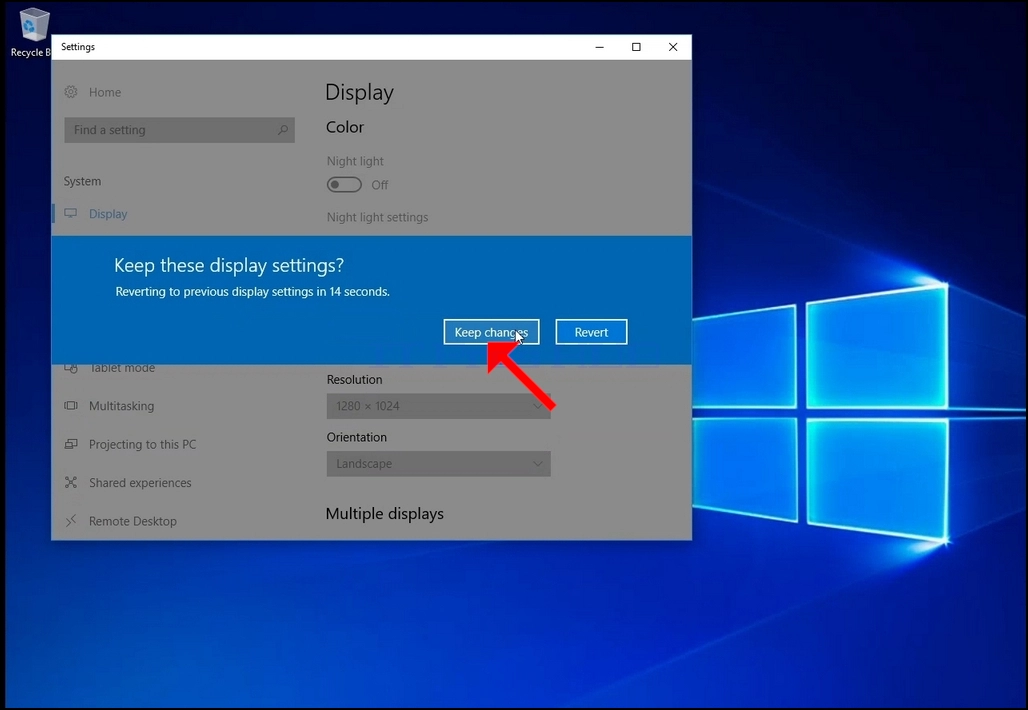Open Night light settings link
Image resolution: width=1028 pixels, height=710 pixels.
click(377, 217)
